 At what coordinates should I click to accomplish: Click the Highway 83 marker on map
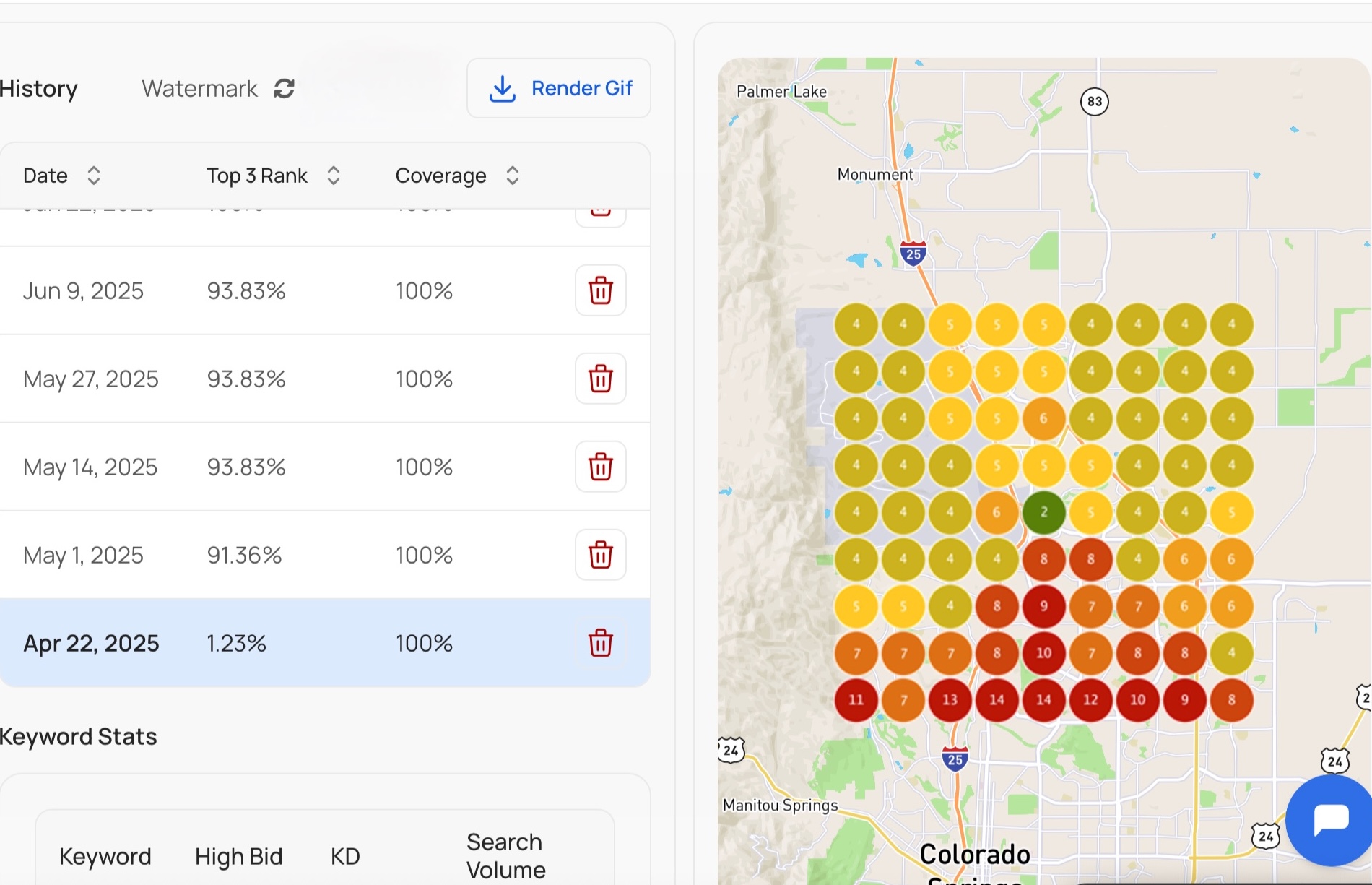click(1094, 101)
